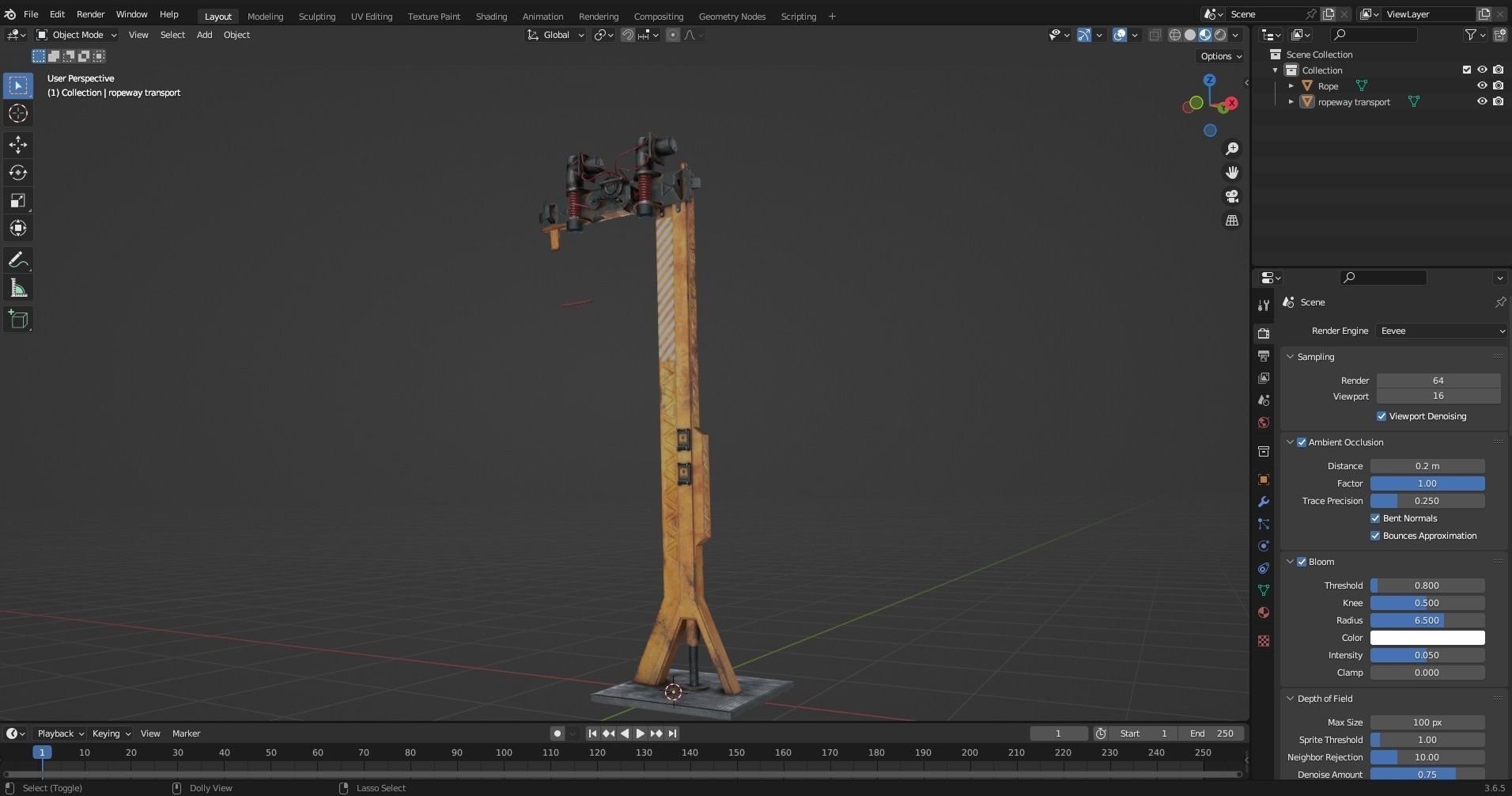
Task: Open the Add menu in the viewport header
Action: (x=204, y=35)
